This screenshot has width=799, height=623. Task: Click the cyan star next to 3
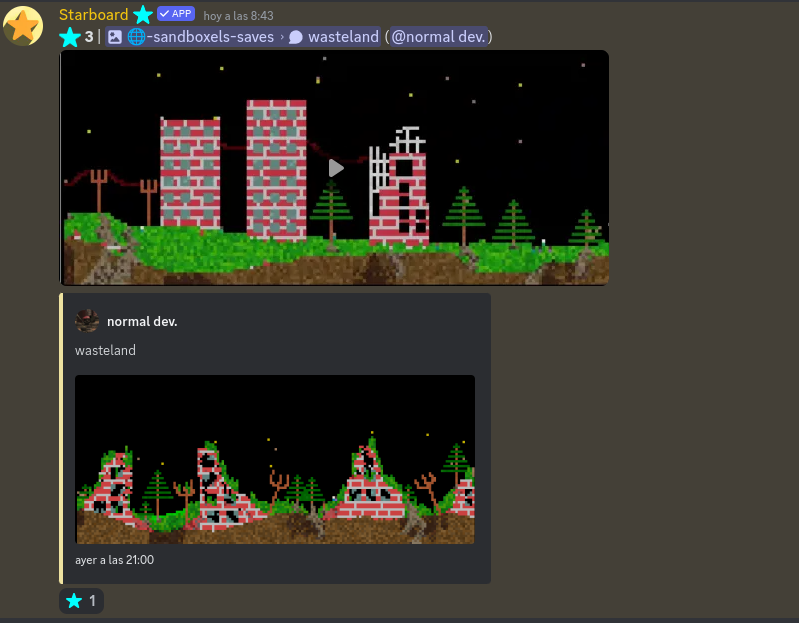(70, 37)
